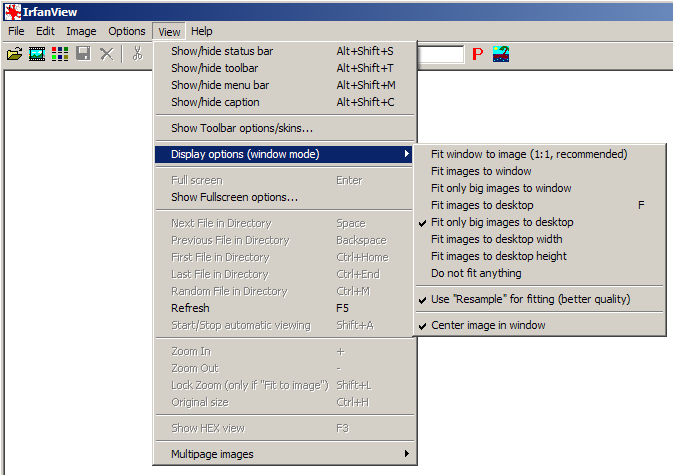Image resolution: width=673 pixels, height=475 pixels.
Task: Toggle Show/hide toolbar
Action: tap(284, 68)
